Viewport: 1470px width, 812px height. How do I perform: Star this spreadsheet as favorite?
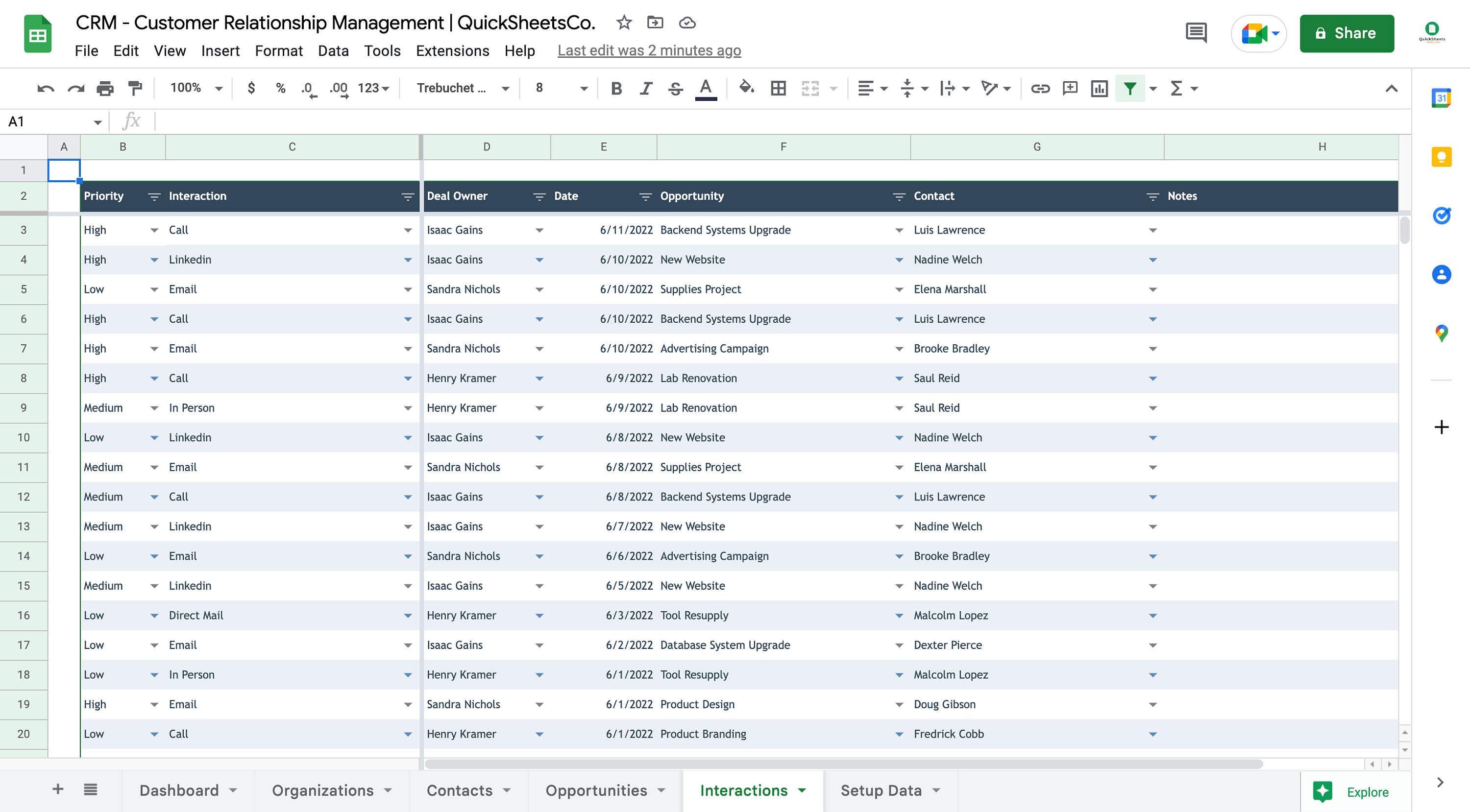623,22
